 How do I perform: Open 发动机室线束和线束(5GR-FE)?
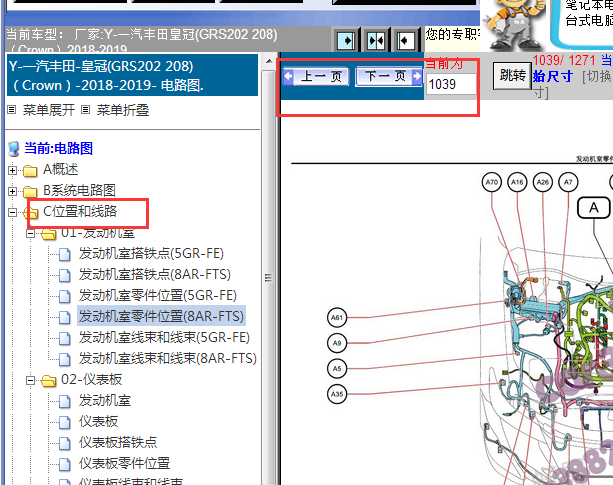point(164,337)
